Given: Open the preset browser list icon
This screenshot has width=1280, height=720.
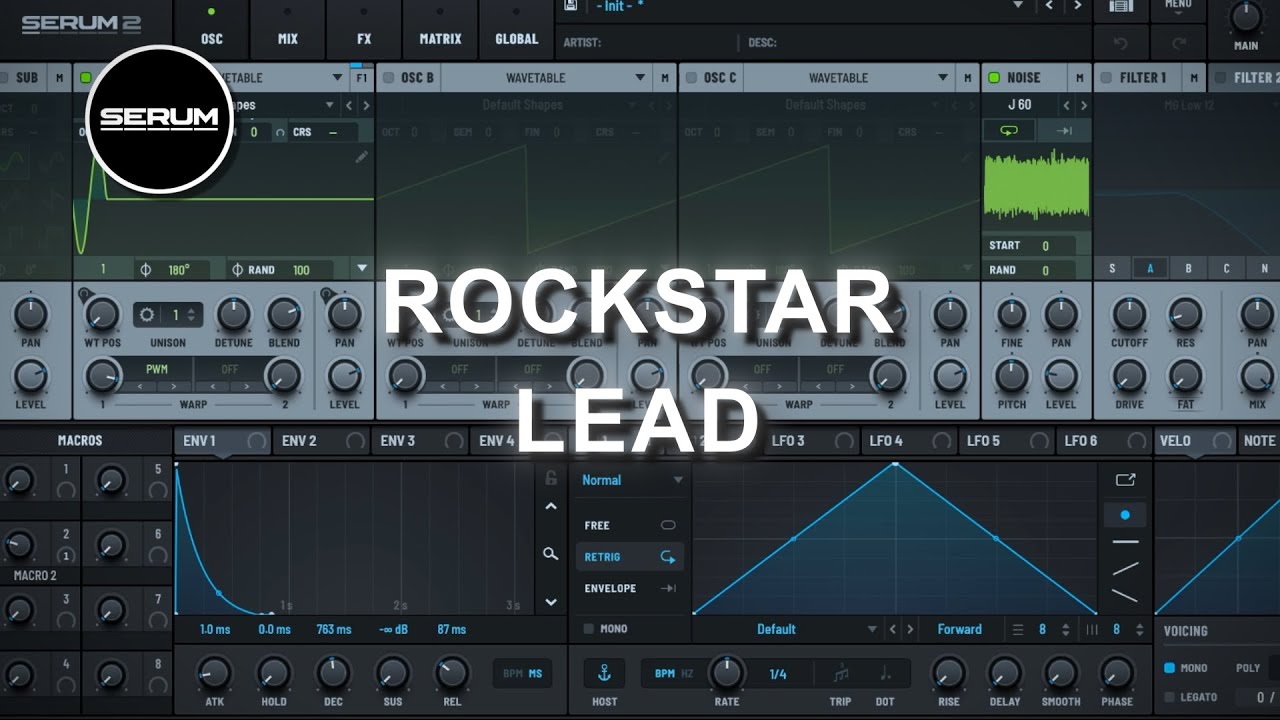Looking at the screenshot, I should 1121,6.
